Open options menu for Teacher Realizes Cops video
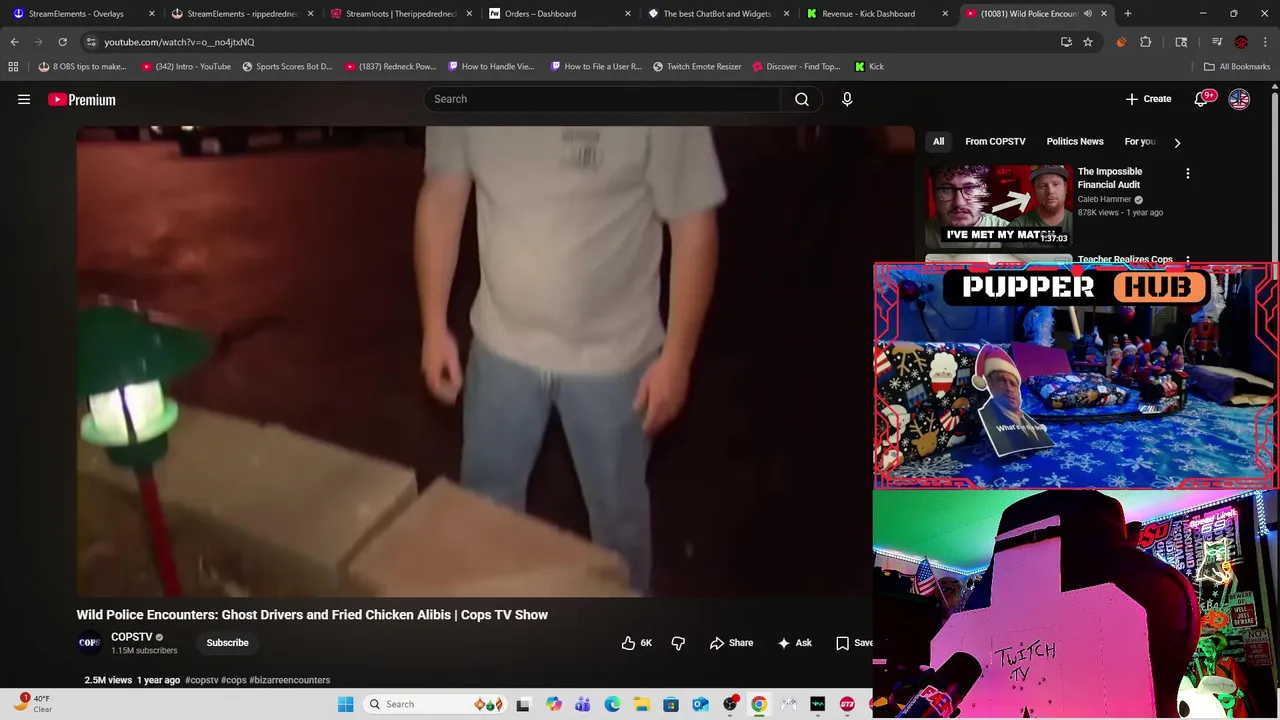This screenshot has height=720, width=1280. tap(1188, 260)
